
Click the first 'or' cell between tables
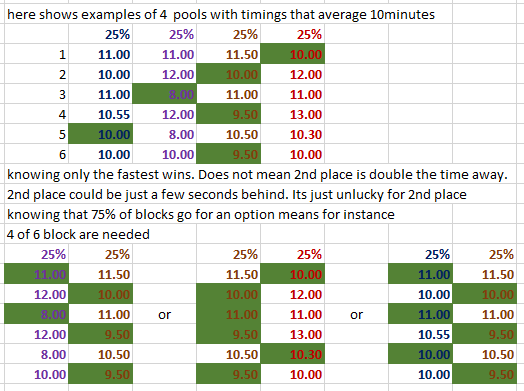coord(164,314)
